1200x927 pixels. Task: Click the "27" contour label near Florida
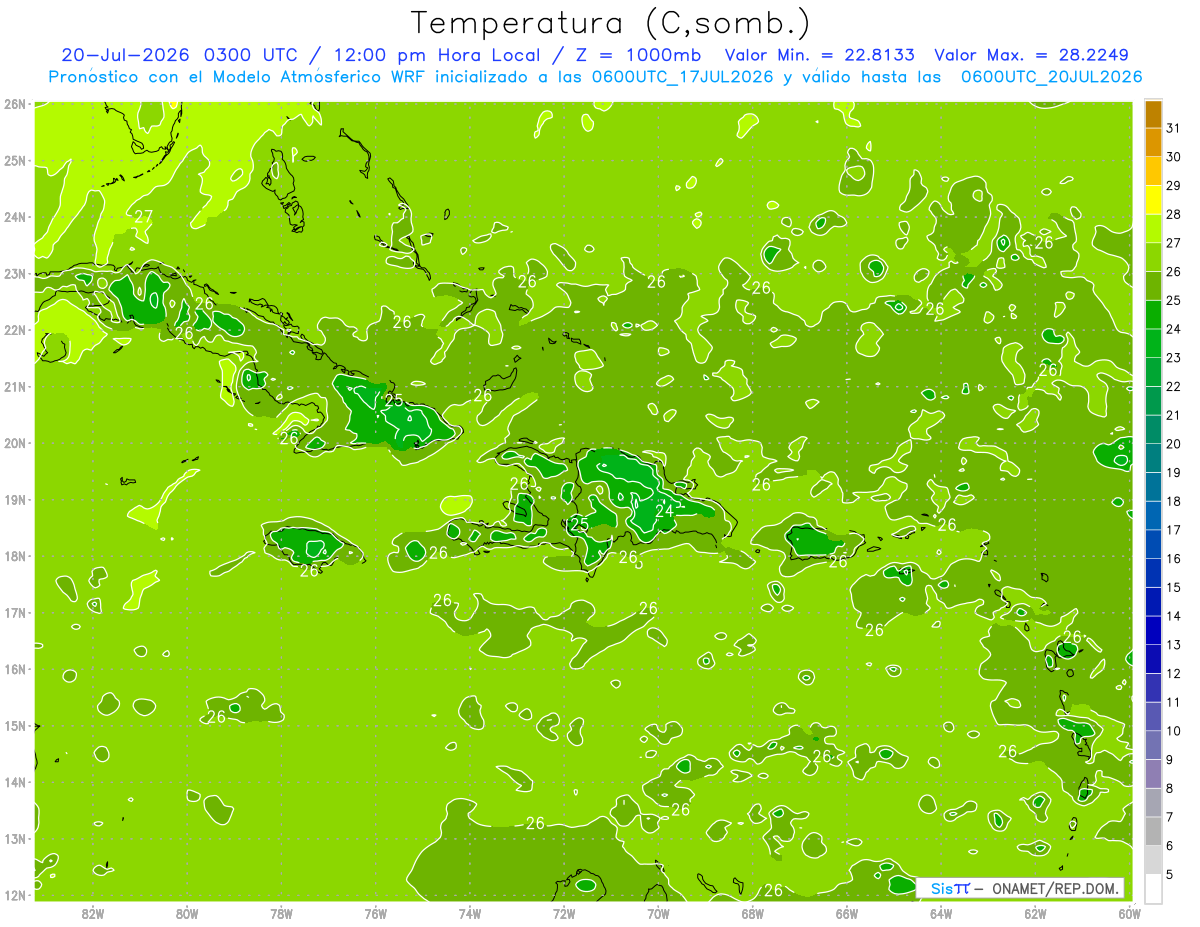(x=144, y=216)
